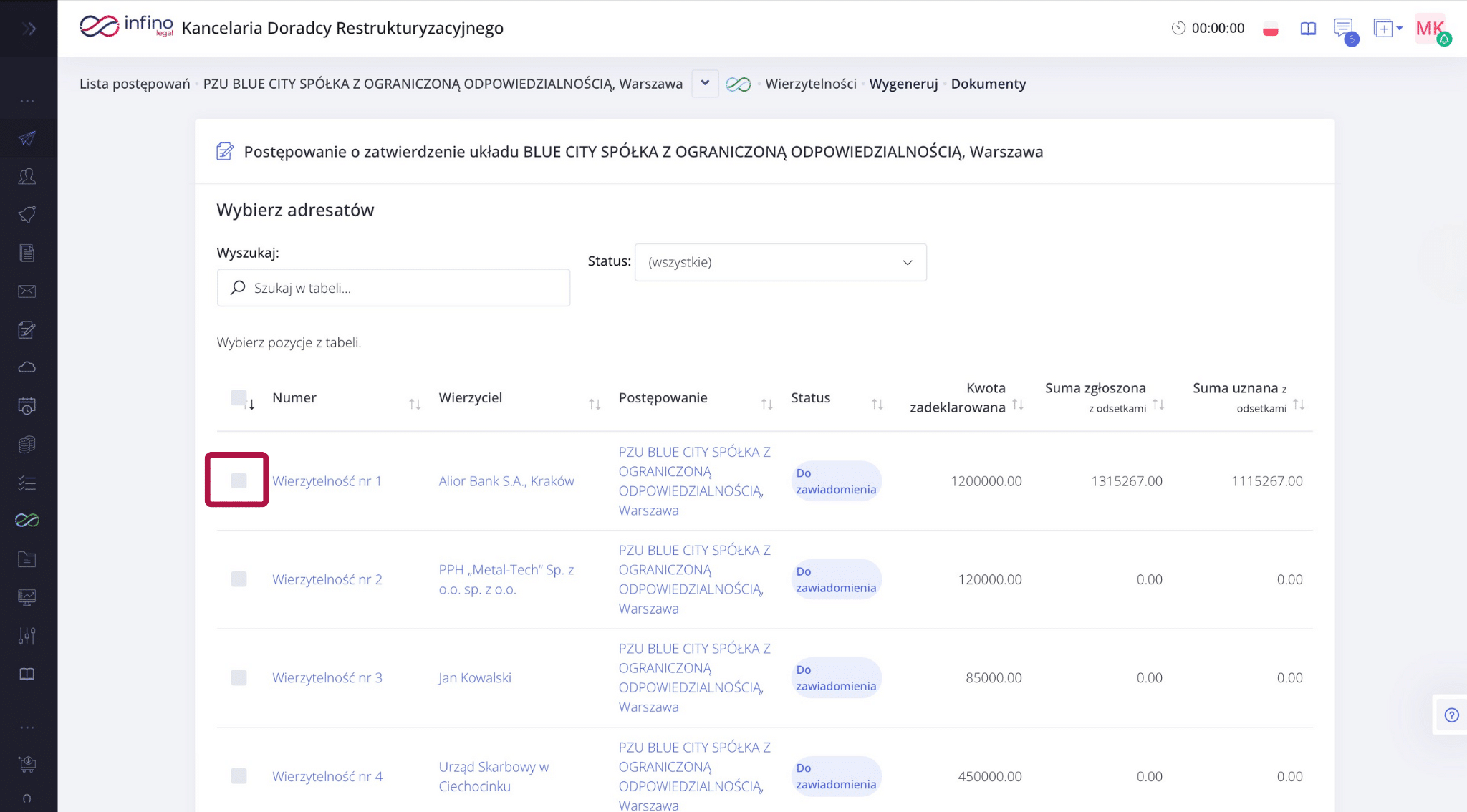Go to Dokumenty in the breadcrumb menu
Screen dimensions: 1467x812
click(x=988, y=84)
